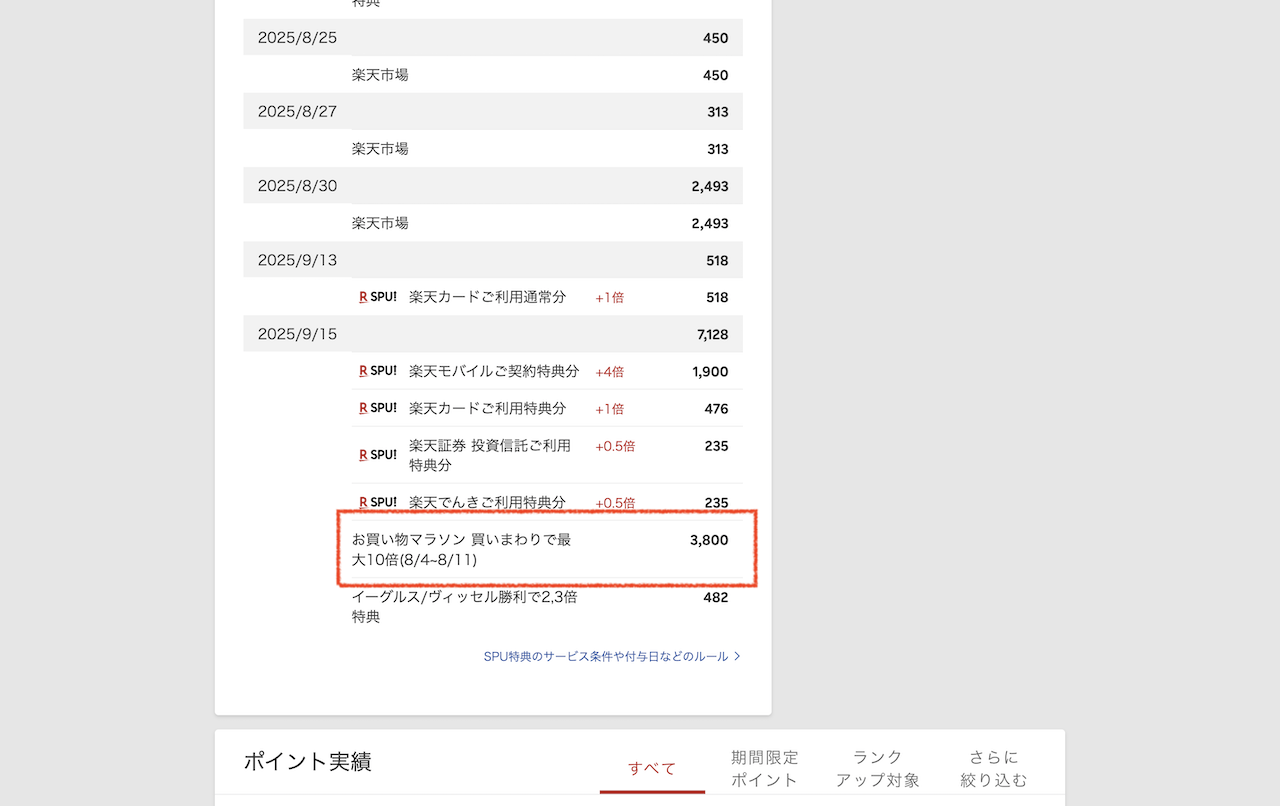
Task: Click 313 in the 2025/8/27 date row
Action: pyautogui.click(x=717, y=112)
